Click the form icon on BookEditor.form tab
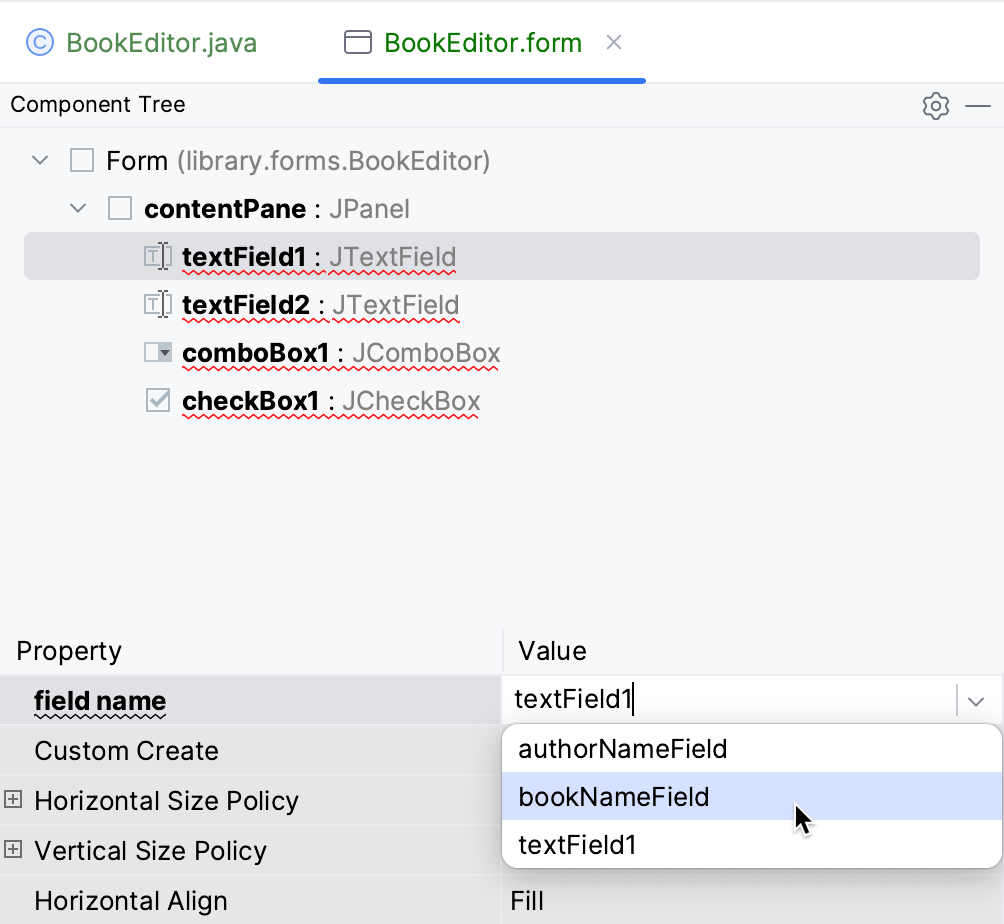 [x=357, y=43]
